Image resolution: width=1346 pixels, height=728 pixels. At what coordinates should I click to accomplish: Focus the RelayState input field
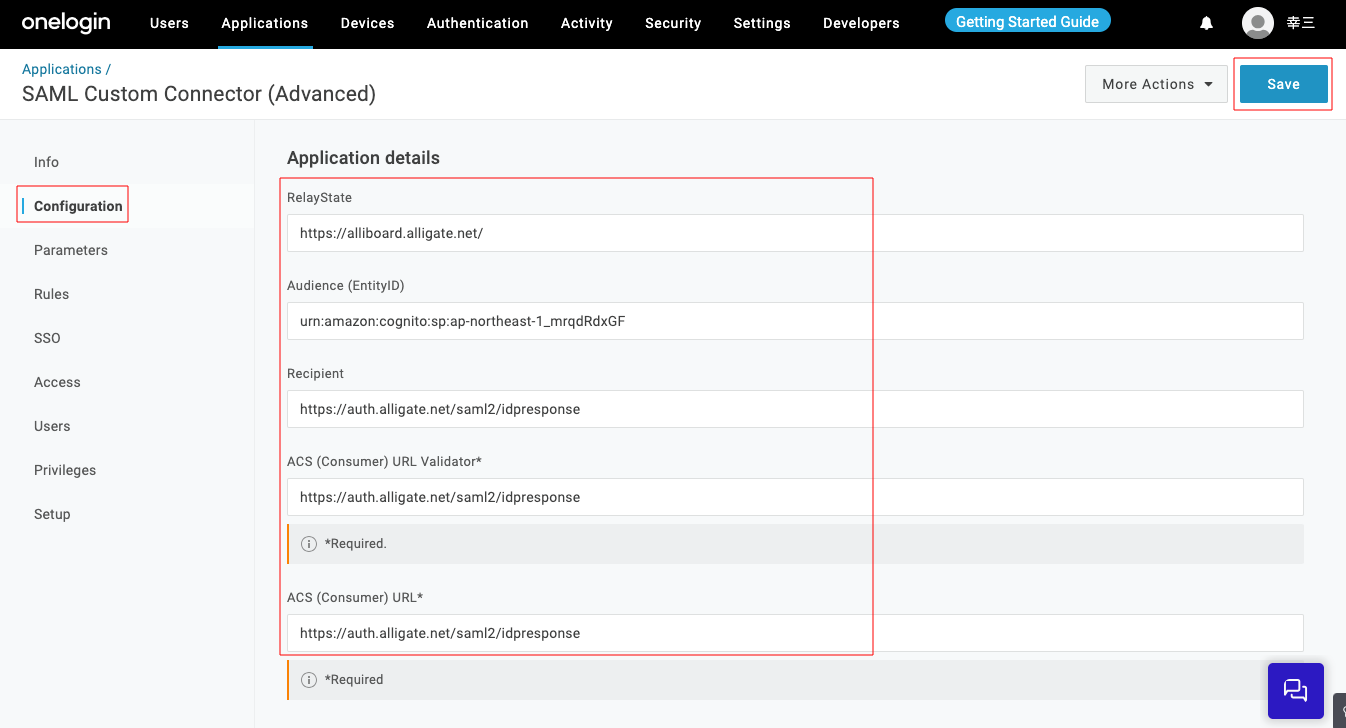[795, 233]
